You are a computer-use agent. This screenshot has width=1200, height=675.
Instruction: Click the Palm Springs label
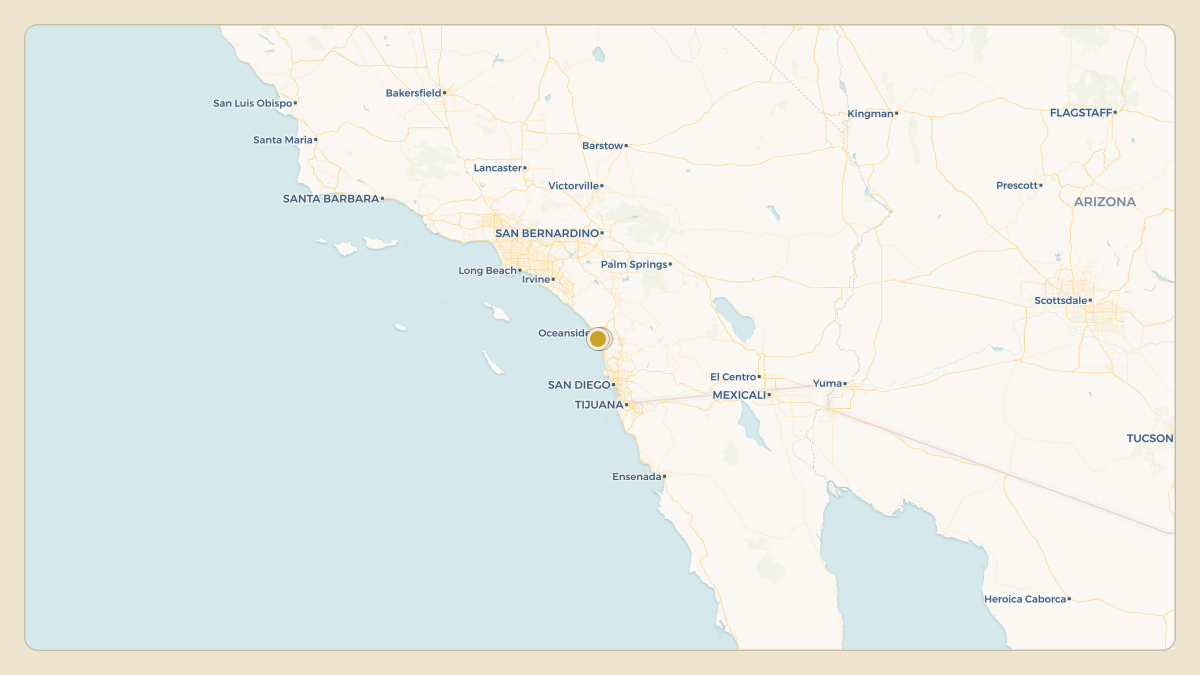(x=634, y=265)
